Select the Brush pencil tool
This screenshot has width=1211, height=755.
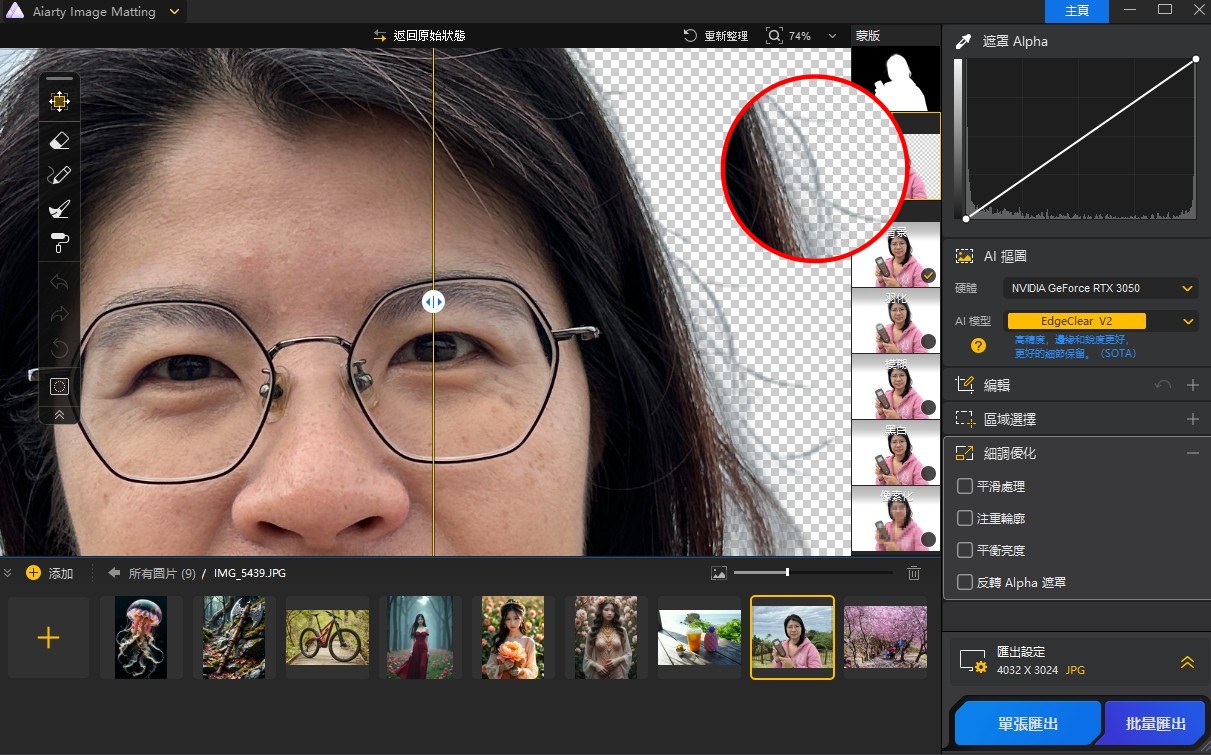pyautogui.click(x=59, y=176)
